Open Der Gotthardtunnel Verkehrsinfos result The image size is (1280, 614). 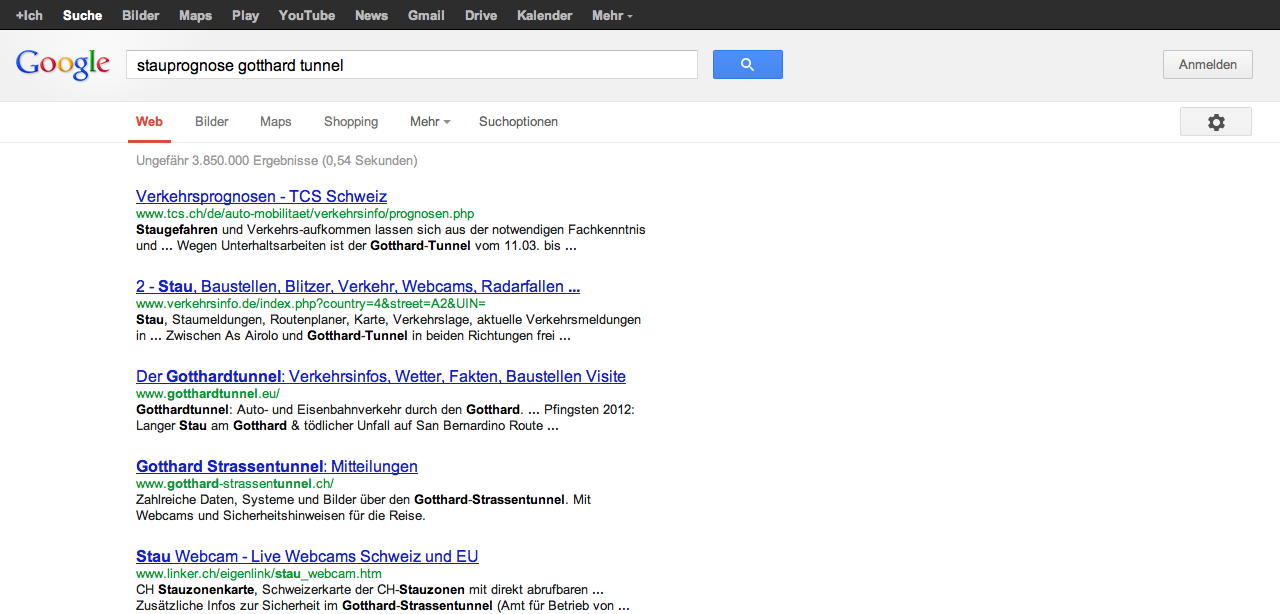pyautogui.click(x=380, y=376)
